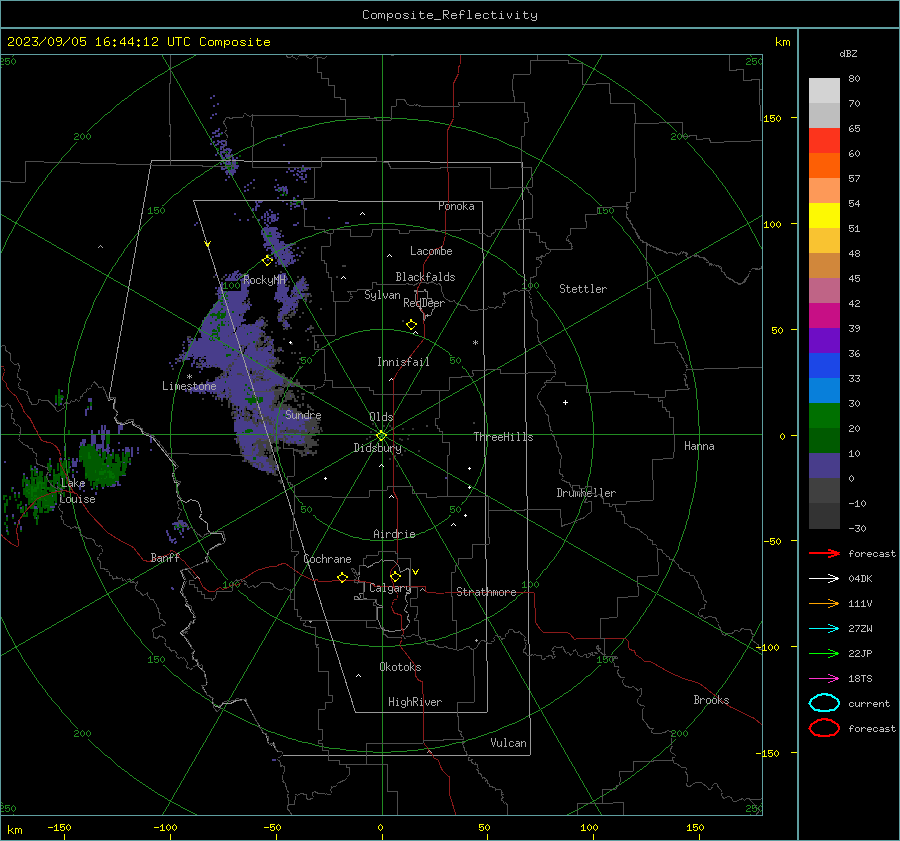This screenshot has height=841, width=900.
Task: Select the orange 111V arrow icon
Action: pos(824,603)
